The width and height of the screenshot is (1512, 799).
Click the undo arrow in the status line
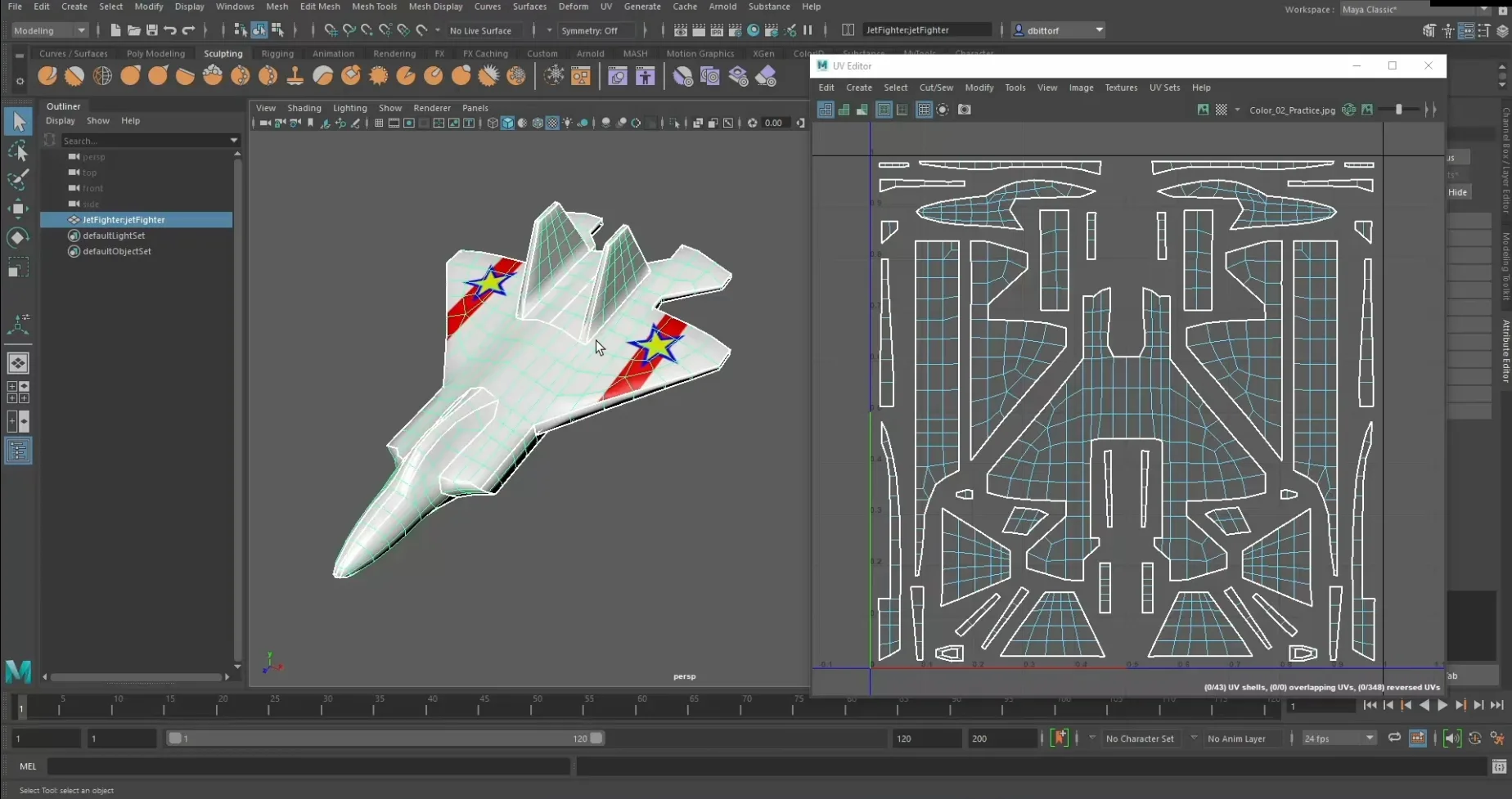tap(170, 30)
